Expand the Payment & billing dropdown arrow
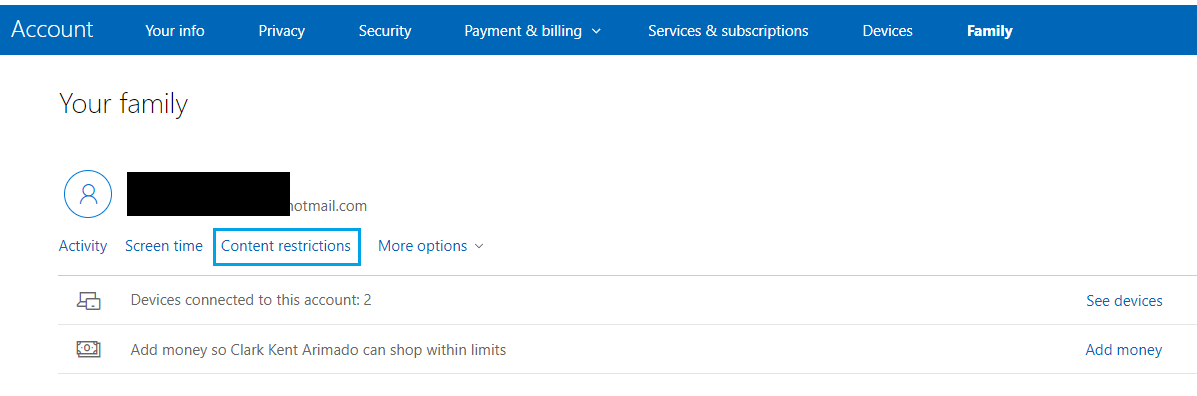This screenshot has height=396, width=1197. pyautogui.click(x=596, y=31)
